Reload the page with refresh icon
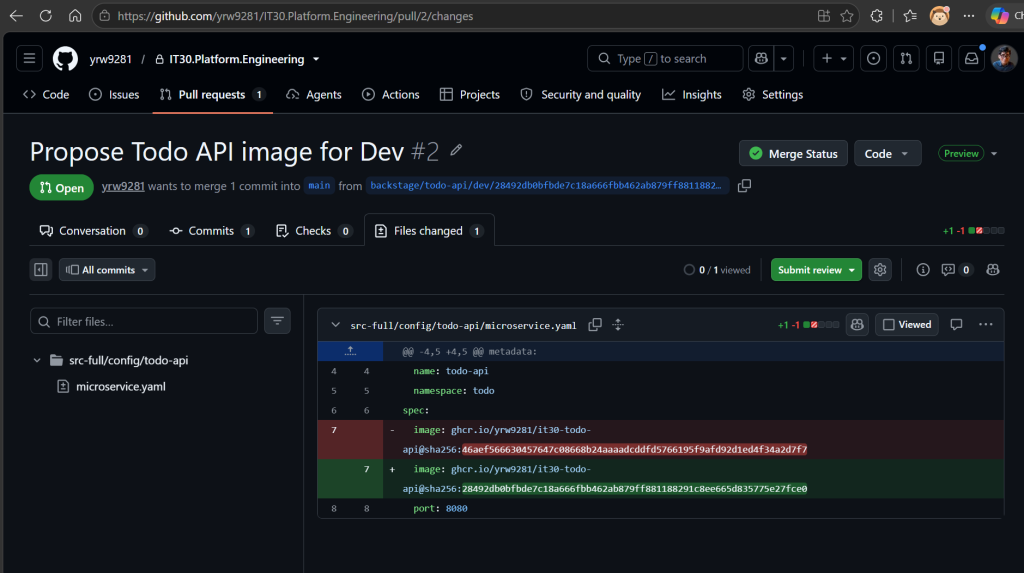 coord(46,16)
